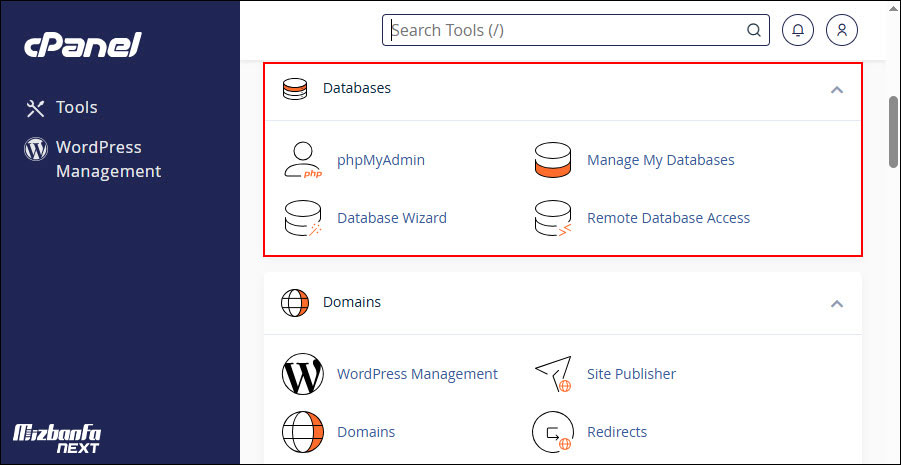Click the Site Publisher paper plane icon

point(553,374)
